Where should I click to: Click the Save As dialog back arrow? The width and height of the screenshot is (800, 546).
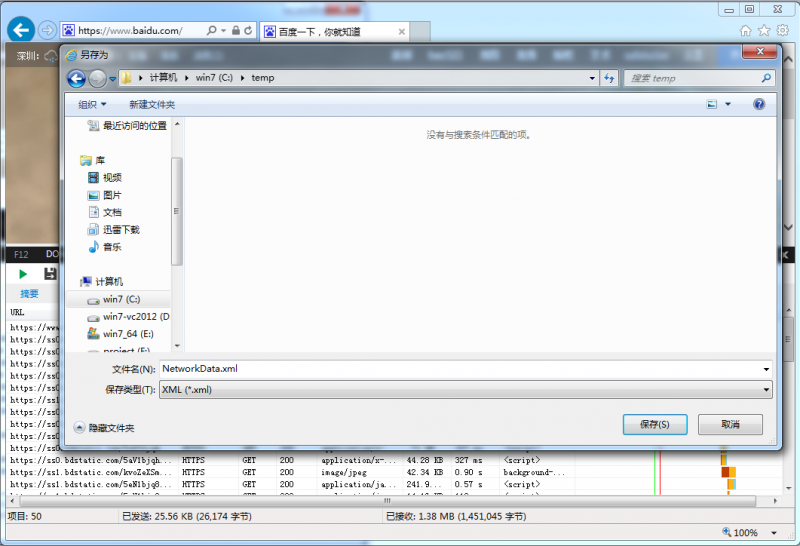coord(77,78)
